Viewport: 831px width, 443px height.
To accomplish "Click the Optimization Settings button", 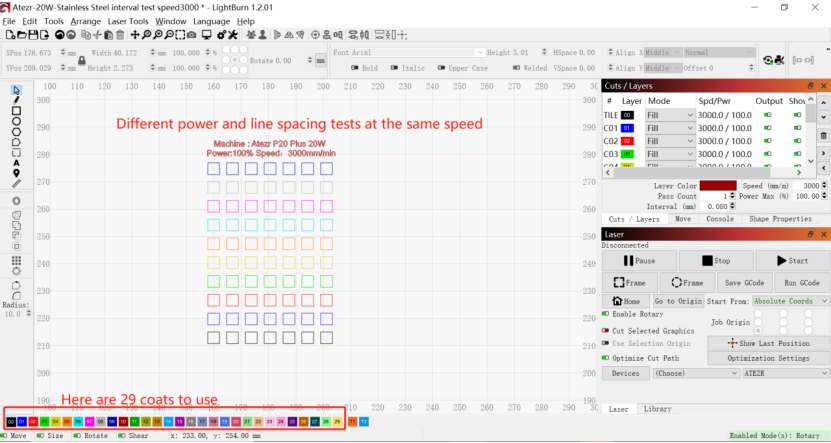I will [768, 358].
